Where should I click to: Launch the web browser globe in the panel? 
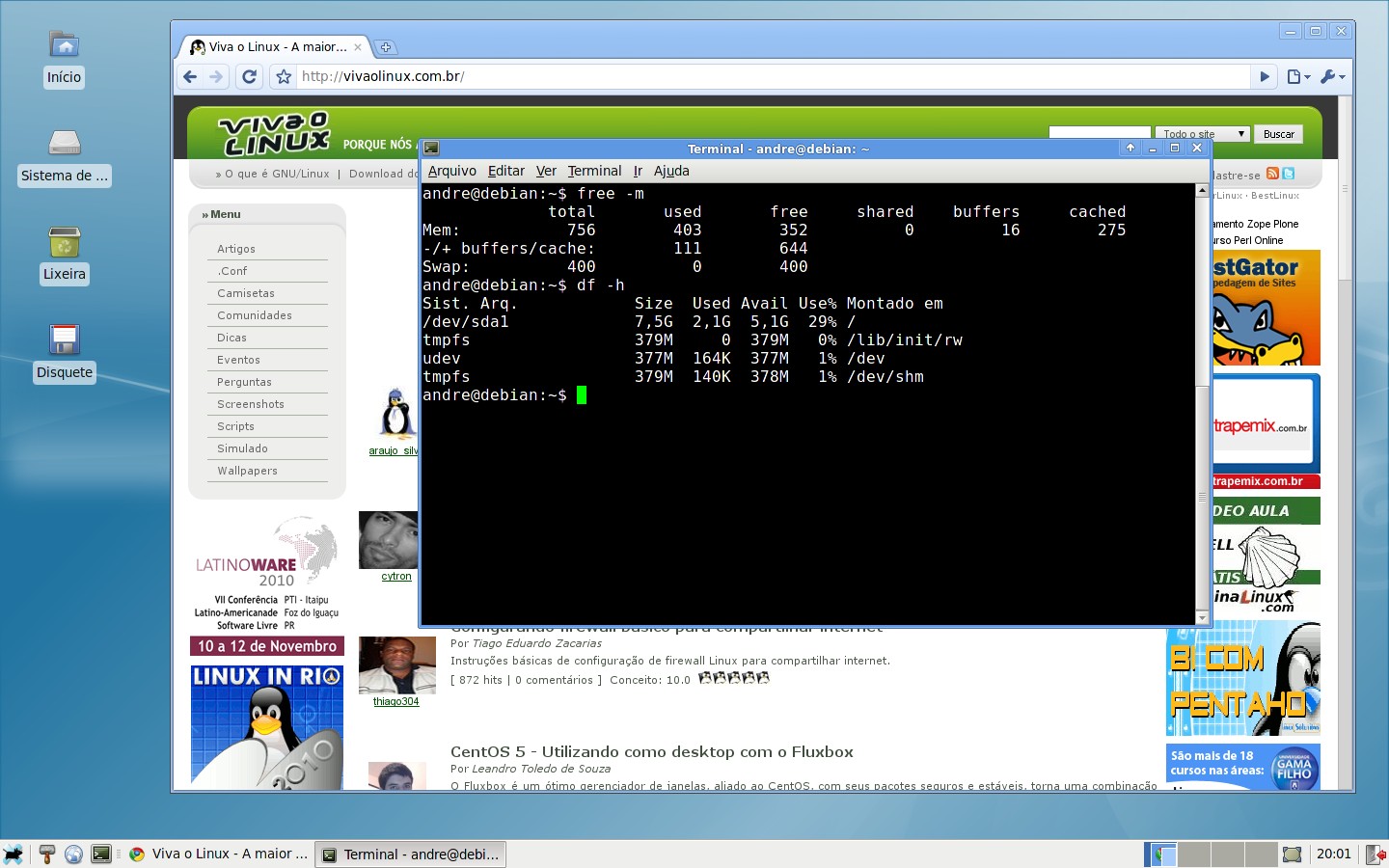[x=73, y=854]
